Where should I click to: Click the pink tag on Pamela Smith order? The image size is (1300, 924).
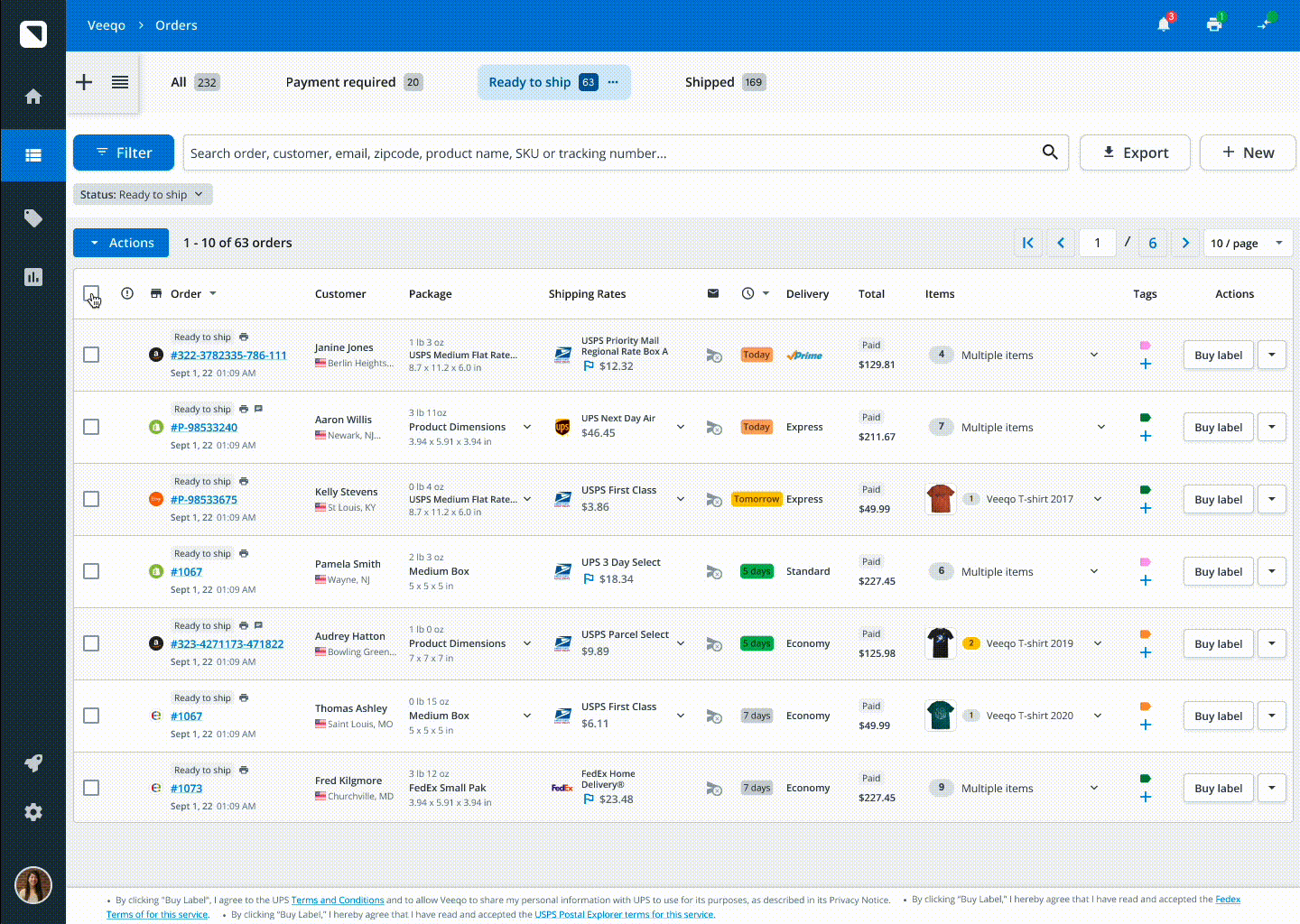coord(1145,562)
